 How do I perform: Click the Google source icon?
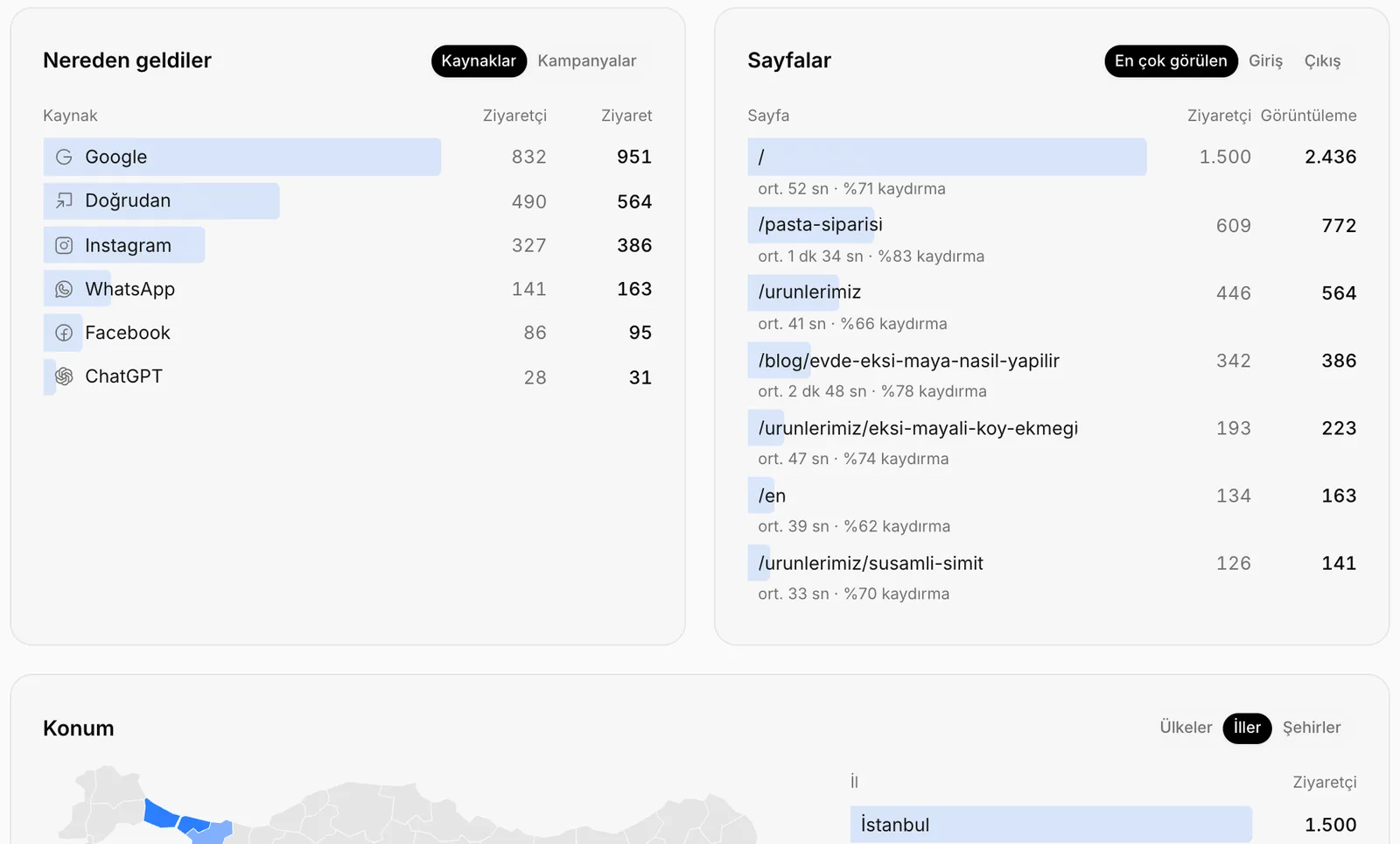click(x=64, y=157)
